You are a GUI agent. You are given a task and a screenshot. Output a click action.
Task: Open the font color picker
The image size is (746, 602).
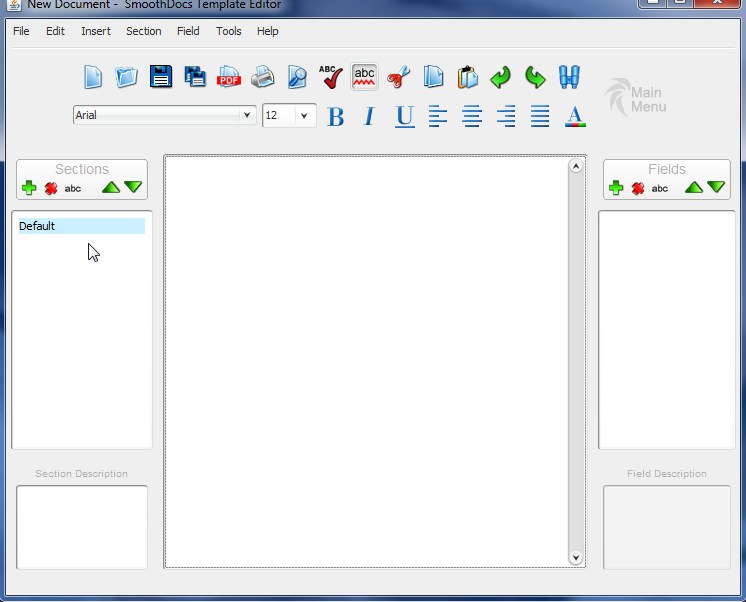[x=575, y=117]
